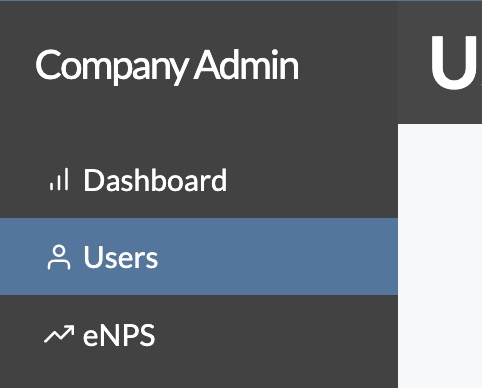
Task: Click the word Users in blue row
Action: click(120, 257)
